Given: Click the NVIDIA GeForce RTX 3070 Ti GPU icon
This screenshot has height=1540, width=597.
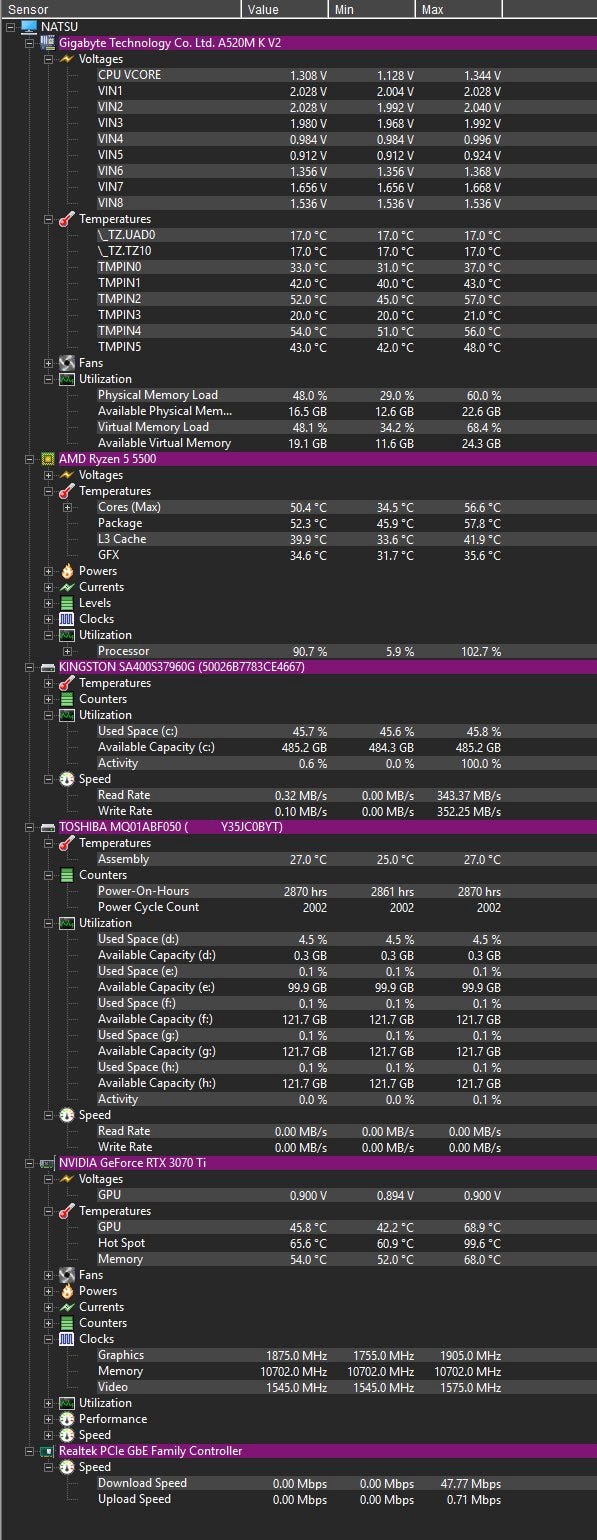Looking at the screenshot, I should (48, 1163).
